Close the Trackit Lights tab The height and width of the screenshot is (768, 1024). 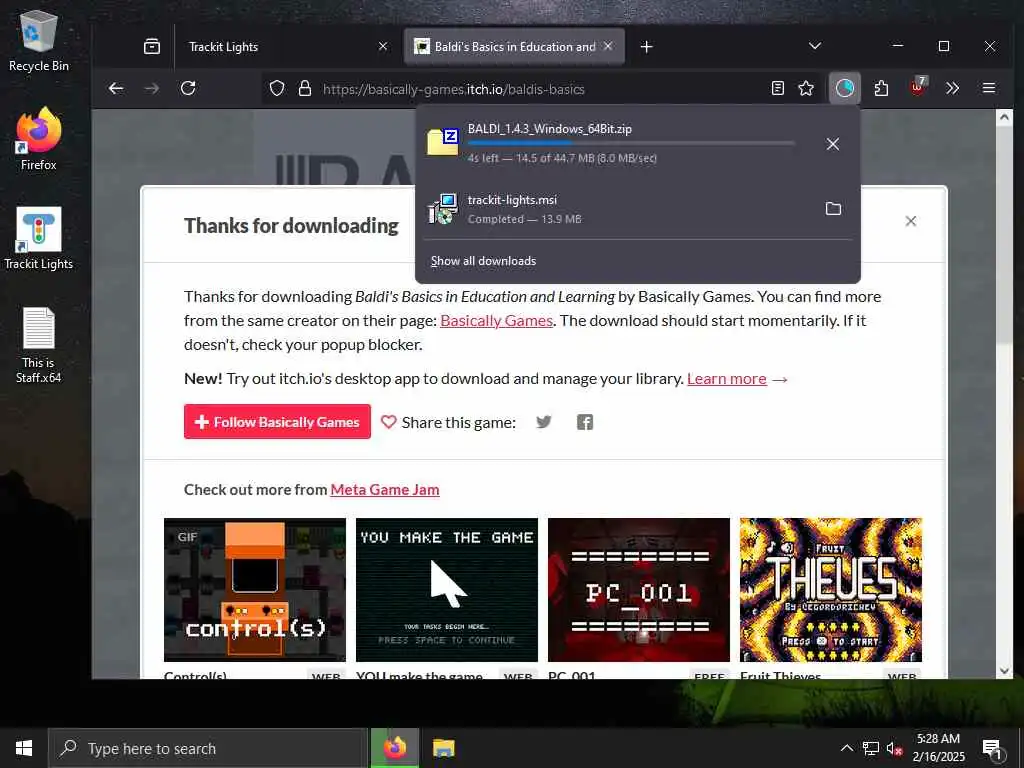pyautogui.click(x=383, y=46)
